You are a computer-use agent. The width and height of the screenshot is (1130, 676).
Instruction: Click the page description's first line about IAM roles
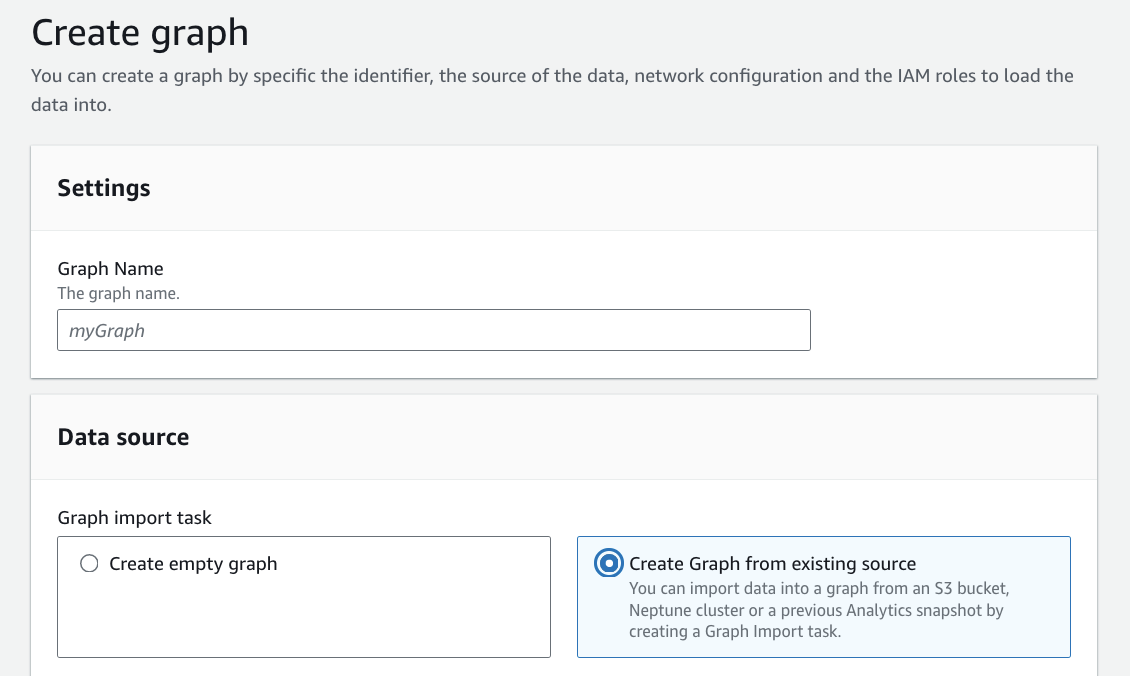552,76
